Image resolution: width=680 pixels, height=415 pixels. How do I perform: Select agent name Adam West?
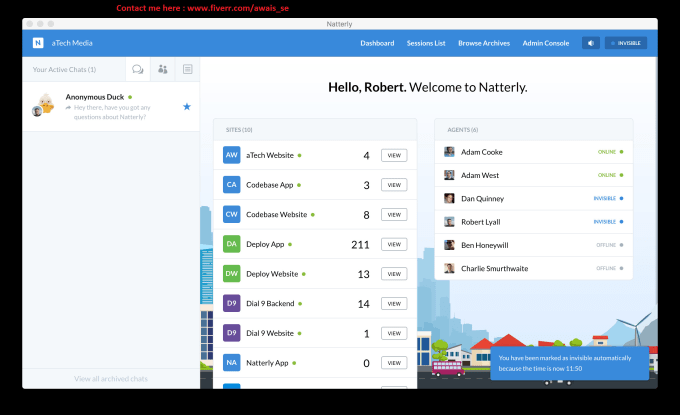click(x=480, y=175)
